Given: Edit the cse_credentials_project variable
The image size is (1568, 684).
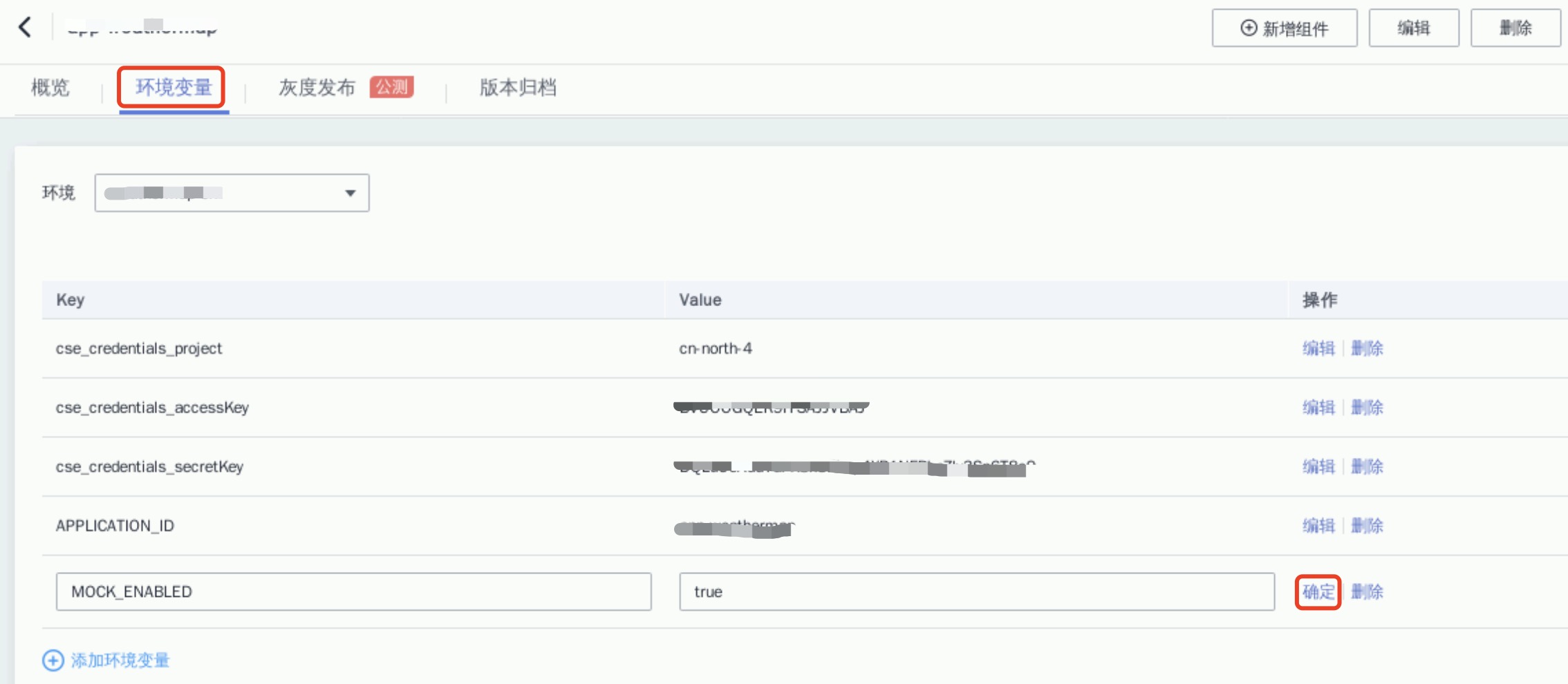Looking at the screenshot, I should pyautogui.click(x=1318, y=348).
